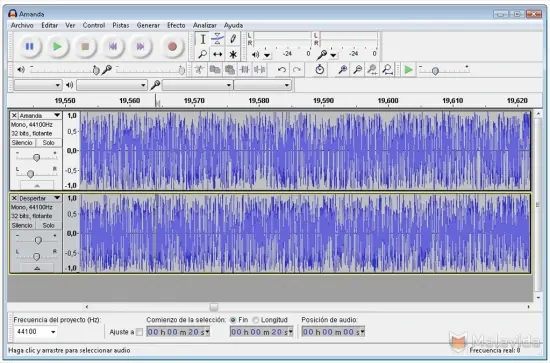This screenshot has width=550, height=363.
Task: Open the Pistas menu
Action: [x=121, y=25]
